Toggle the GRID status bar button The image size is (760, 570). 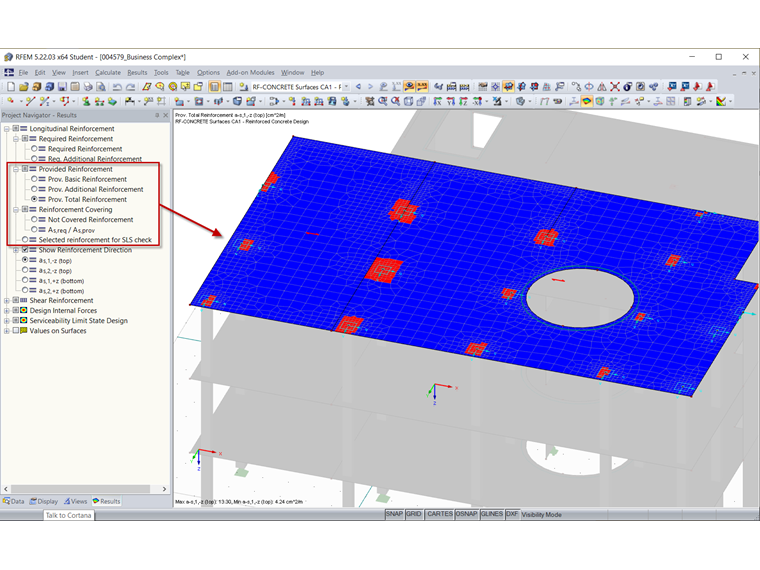413,514
